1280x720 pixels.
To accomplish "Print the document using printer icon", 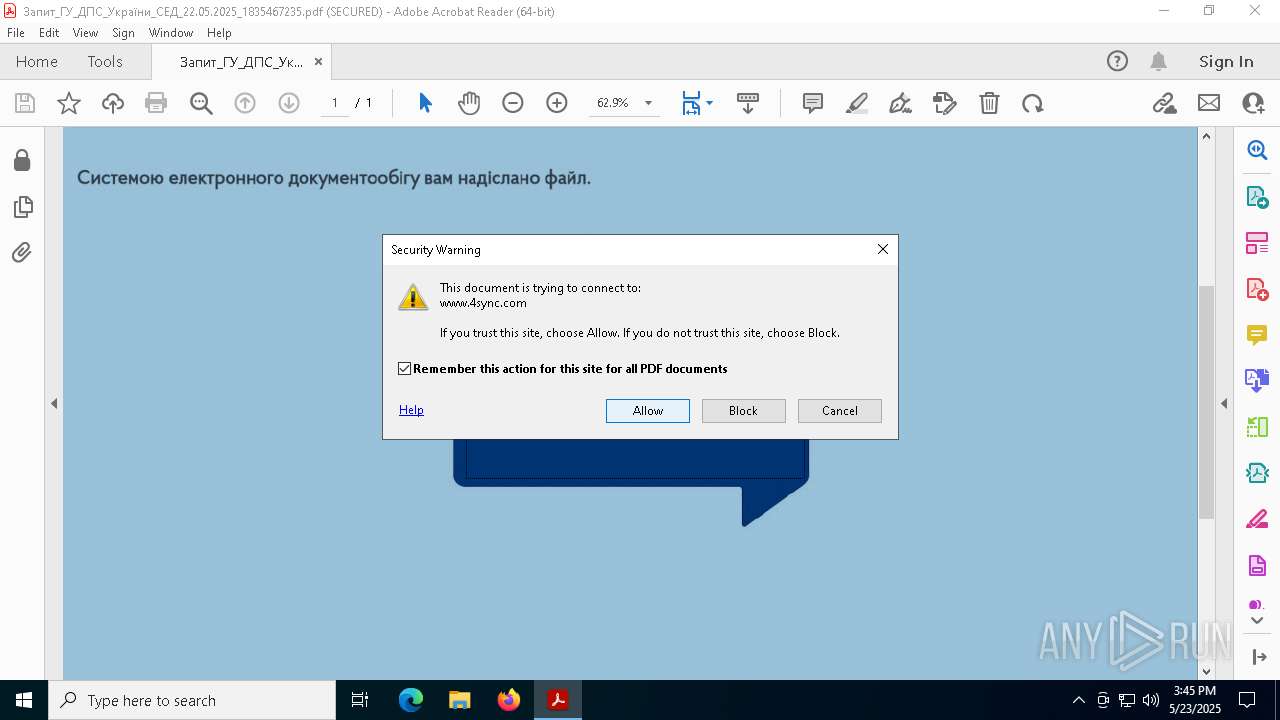I will tap(156, 103).
